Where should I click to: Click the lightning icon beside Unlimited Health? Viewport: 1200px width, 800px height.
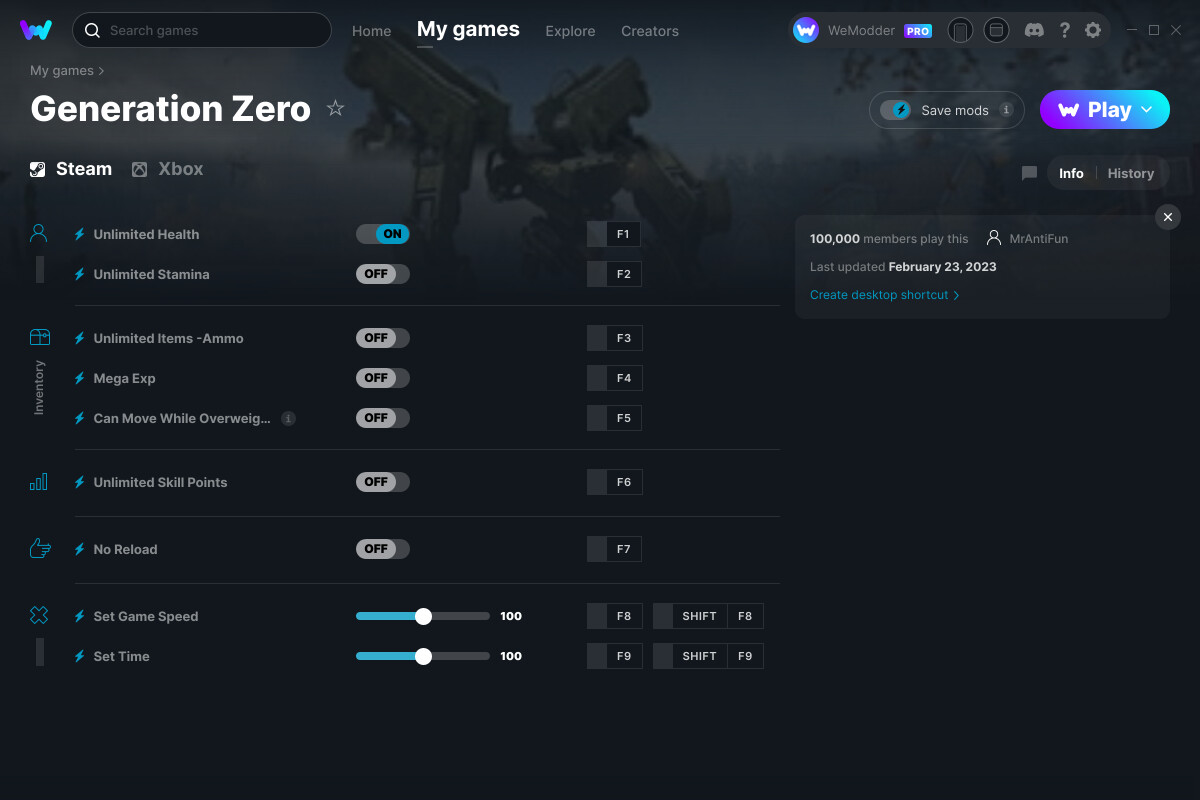coord(79,234)
